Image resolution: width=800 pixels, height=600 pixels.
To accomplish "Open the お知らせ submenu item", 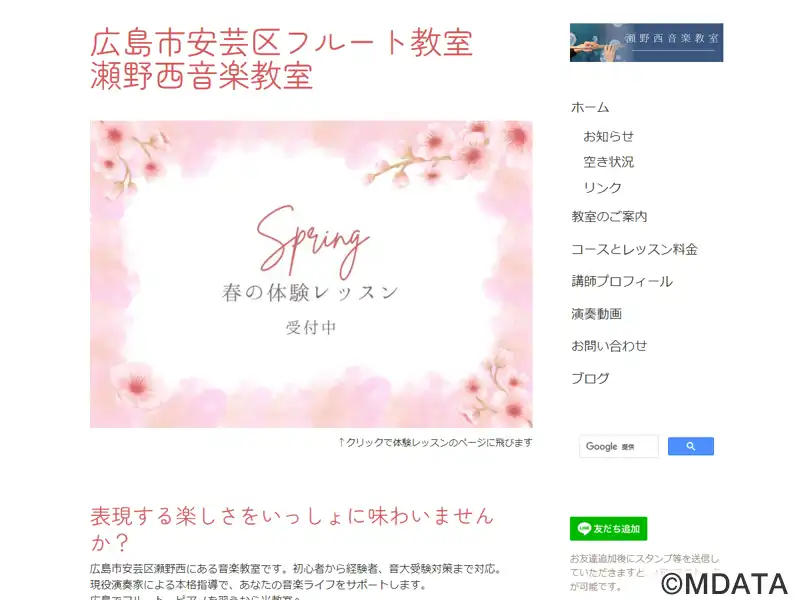I will 608,137.
